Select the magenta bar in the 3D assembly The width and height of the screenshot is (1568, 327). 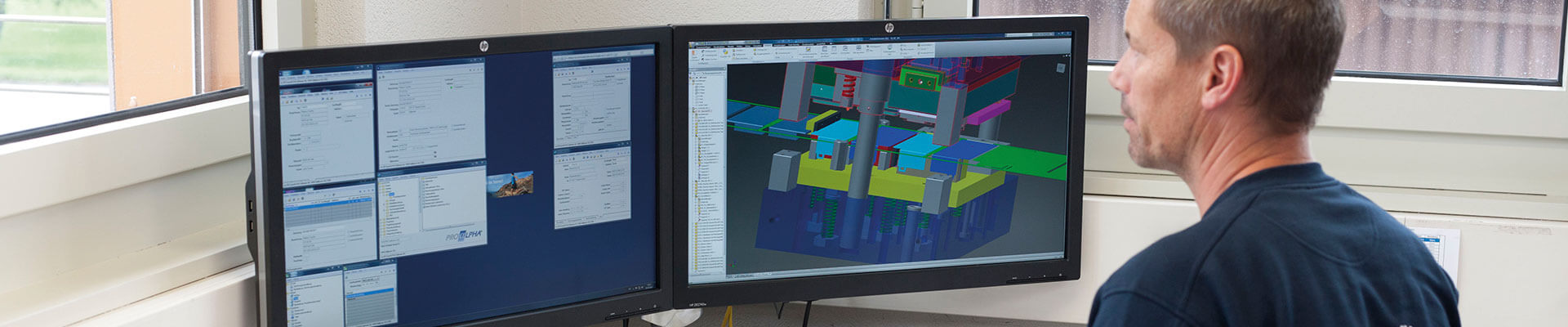(x=987, y=111)
